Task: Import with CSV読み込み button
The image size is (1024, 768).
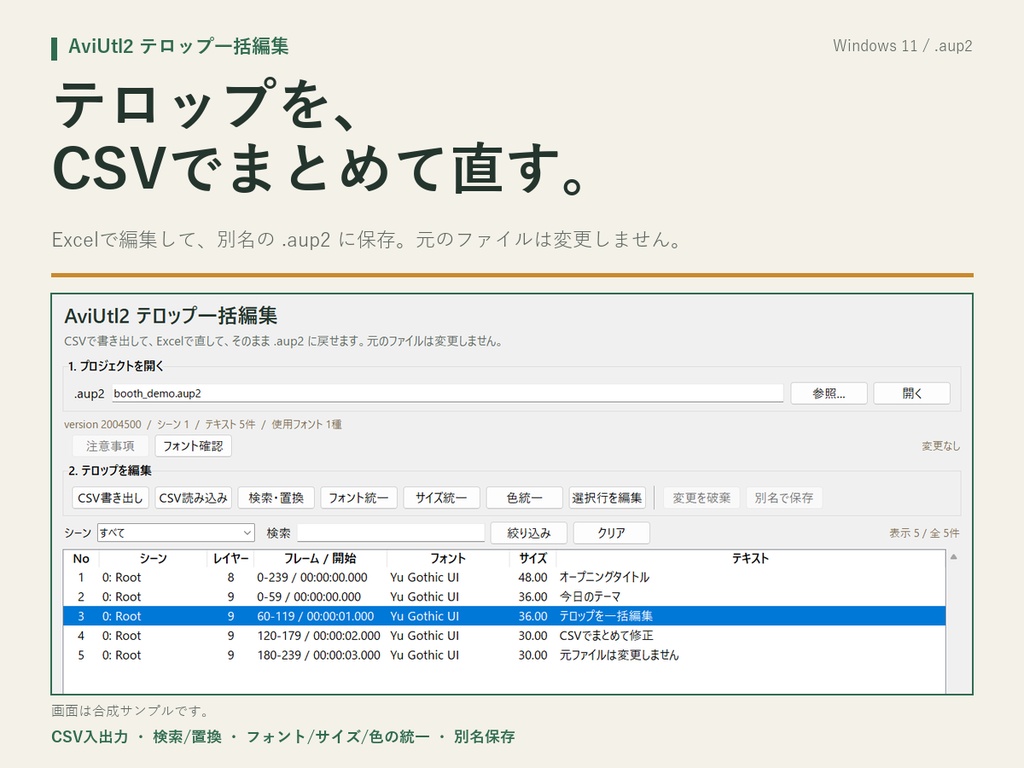Action: coord(193,498)
